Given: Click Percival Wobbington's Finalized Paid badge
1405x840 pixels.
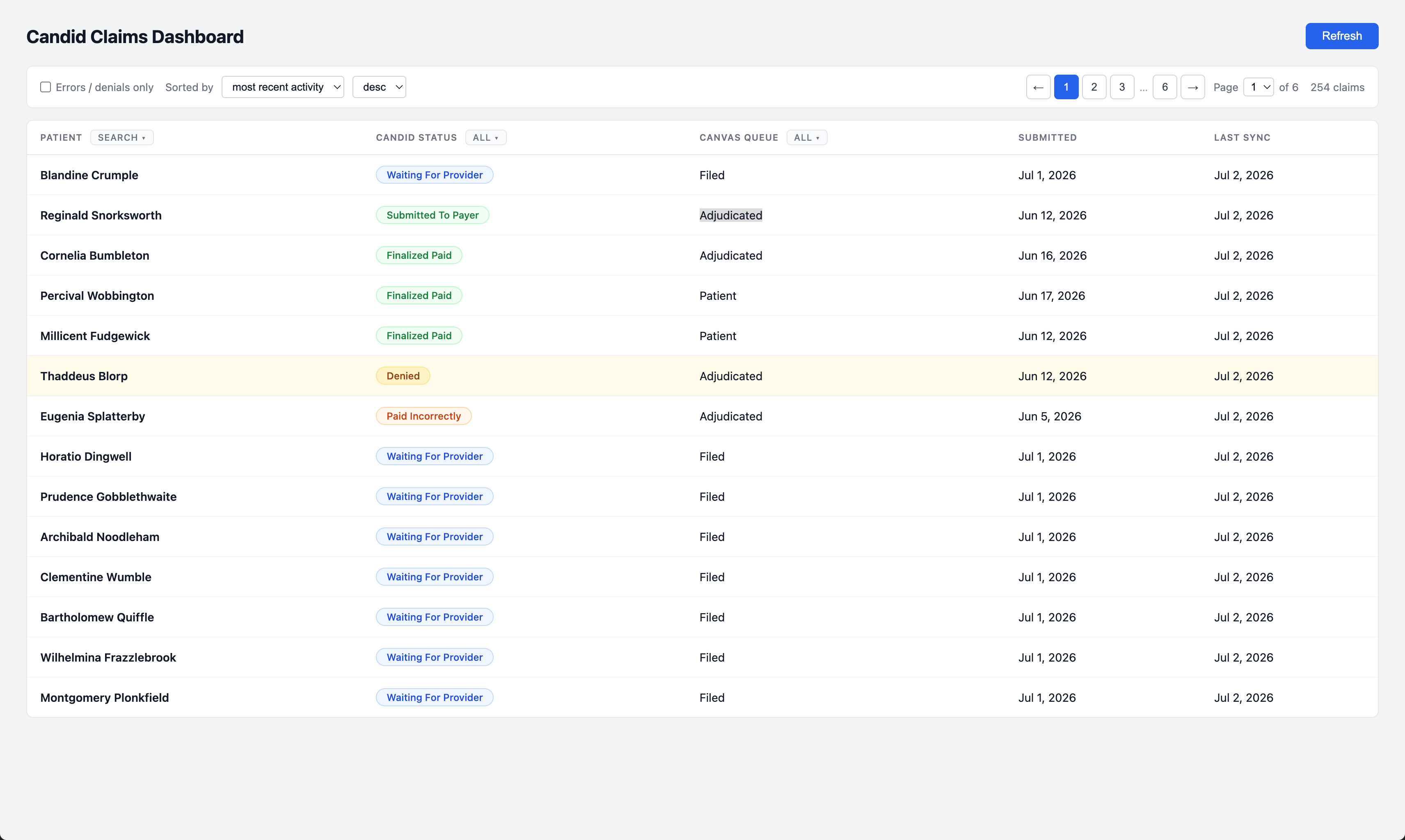Looking at the screenshot, I should (x=419, y=295).
